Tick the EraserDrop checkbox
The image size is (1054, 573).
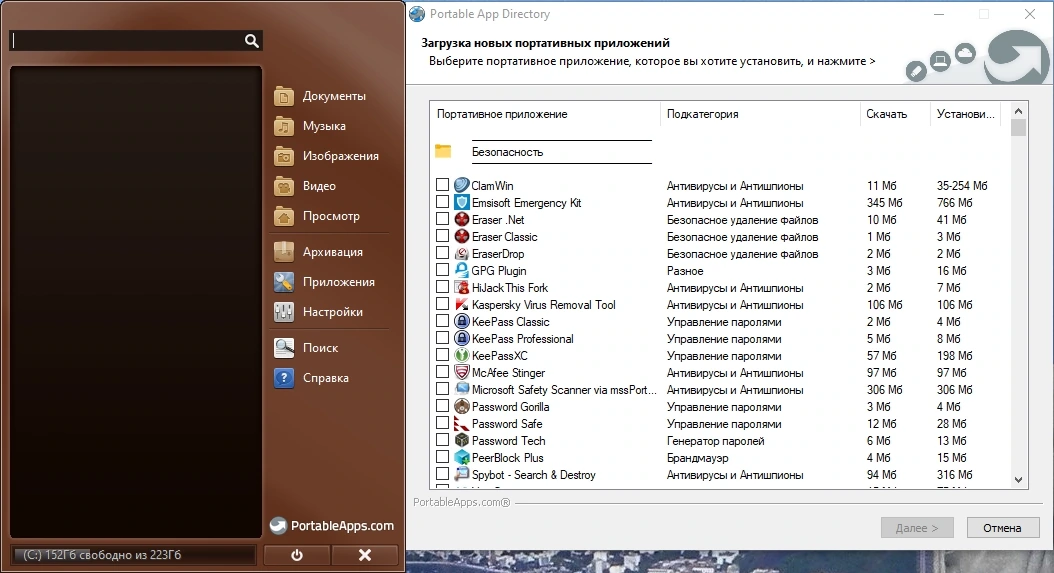442,253
